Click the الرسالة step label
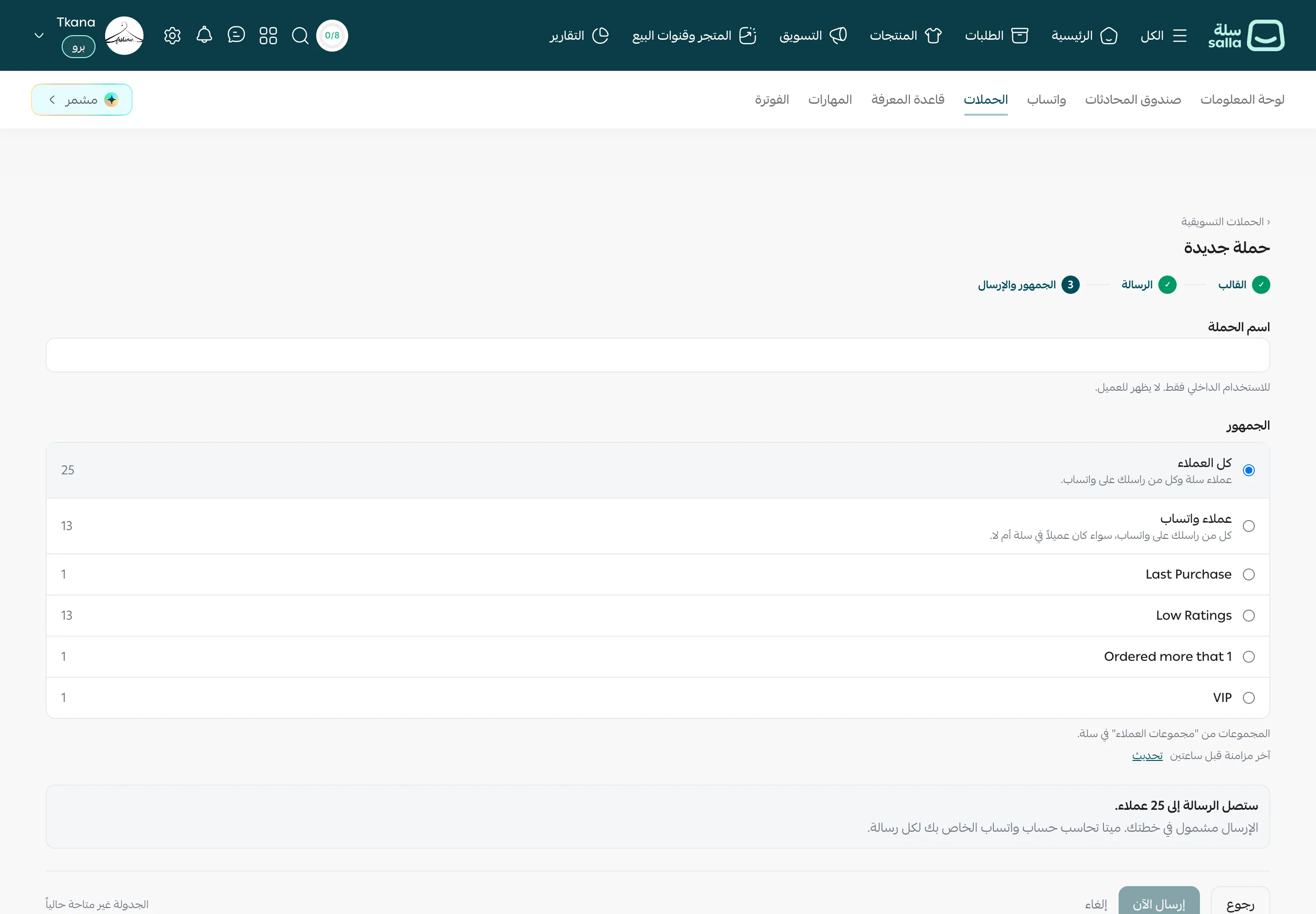Viewport: 1316px width, 914px height. coord(1137,285)
